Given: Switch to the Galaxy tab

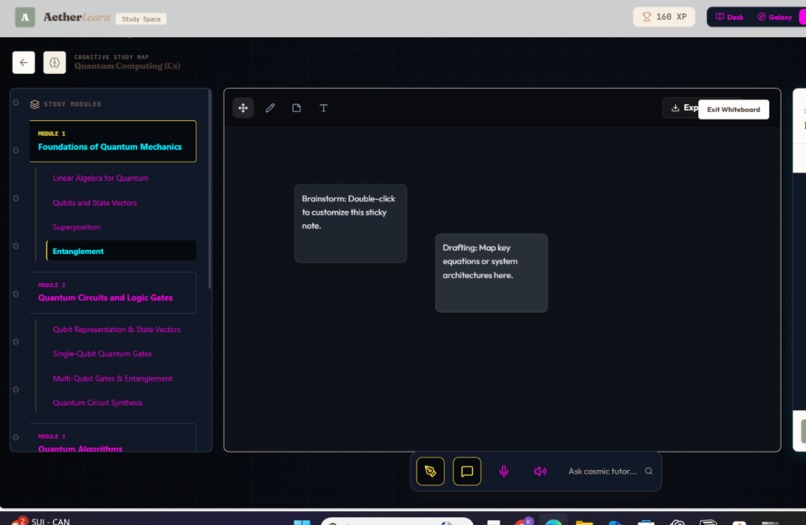Looking at the screenshot, I should [x=775, y=17].
